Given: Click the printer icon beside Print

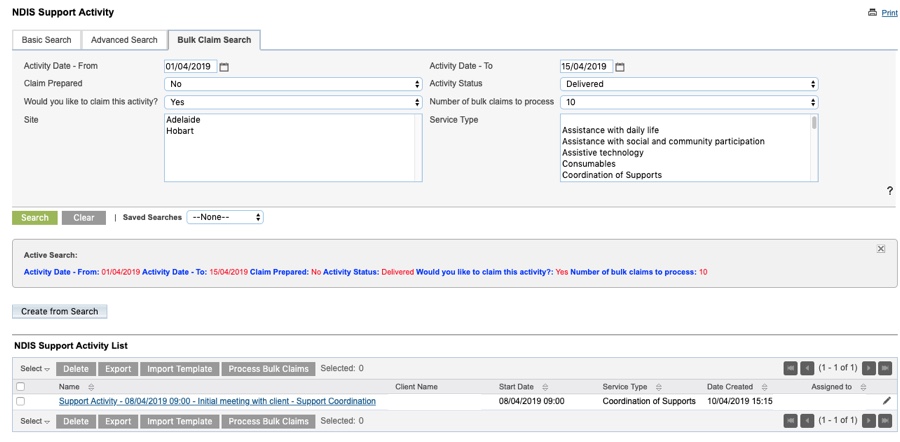Looking at the screenshot, I should coord(872,12).
